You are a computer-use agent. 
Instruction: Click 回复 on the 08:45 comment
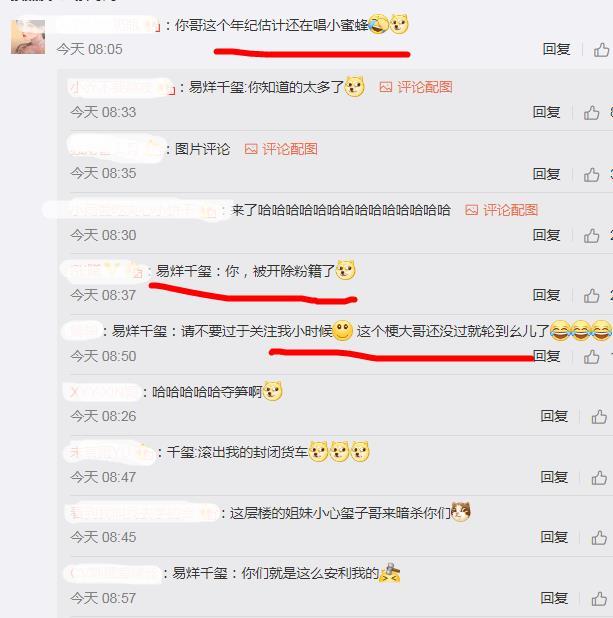click(x=554, y=537)
